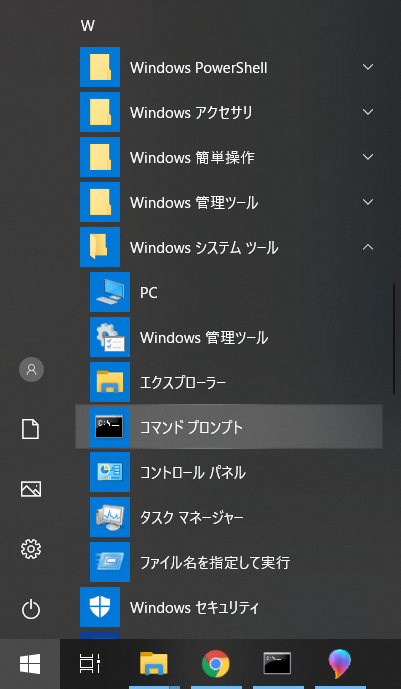The height and width of the screenshot is (689, 401).
Task: Click the Windows アクセサリ folder icon
Action: (100, 112)
